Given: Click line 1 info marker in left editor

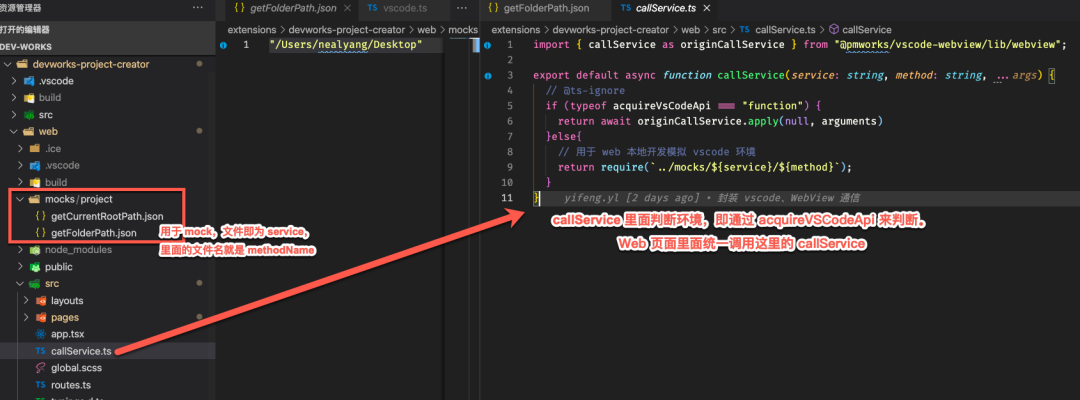Looking at the screenshot, I should pyautogui.click(x=223, y=45).
